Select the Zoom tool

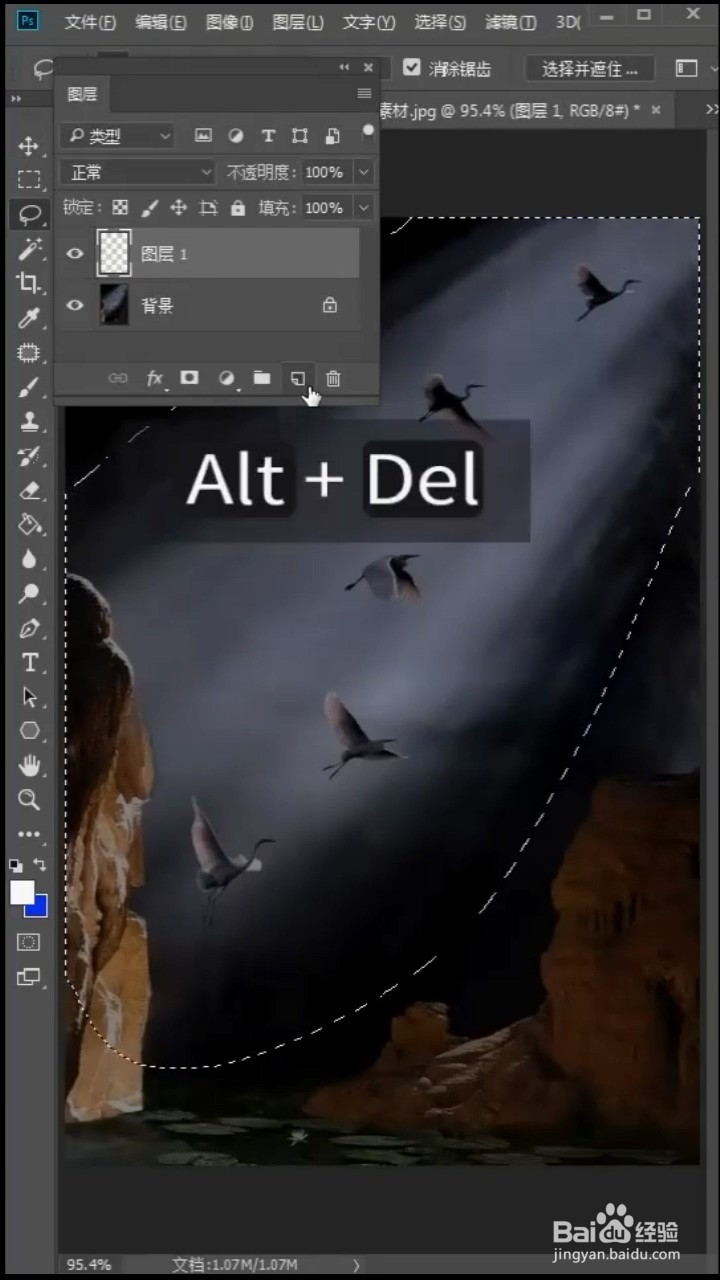(x=29, y=800)
